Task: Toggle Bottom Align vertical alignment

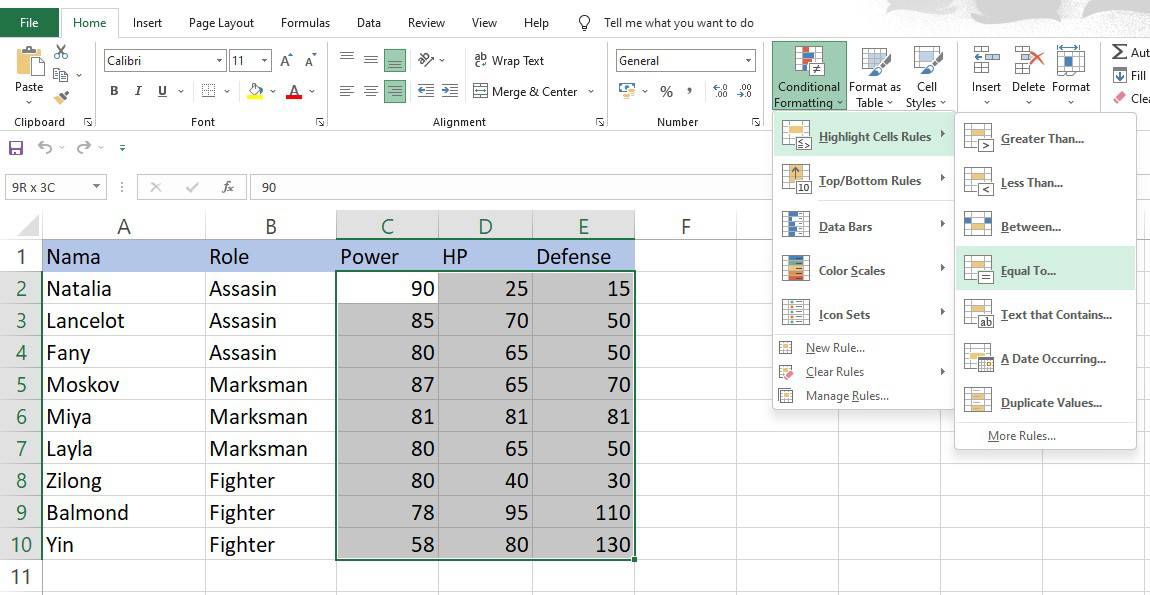Action: (395, 60)
